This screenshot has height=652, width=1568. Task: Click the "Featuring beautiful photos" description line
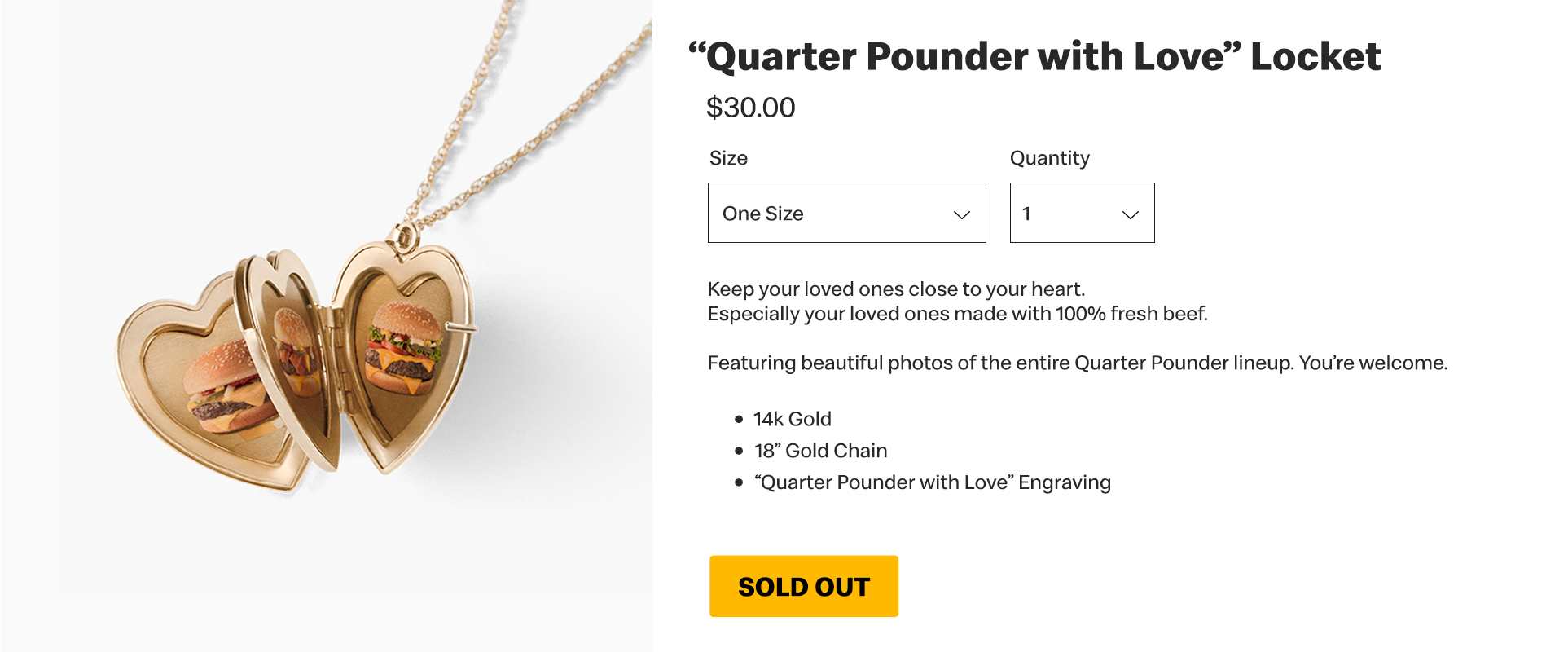coord(1077,363)
